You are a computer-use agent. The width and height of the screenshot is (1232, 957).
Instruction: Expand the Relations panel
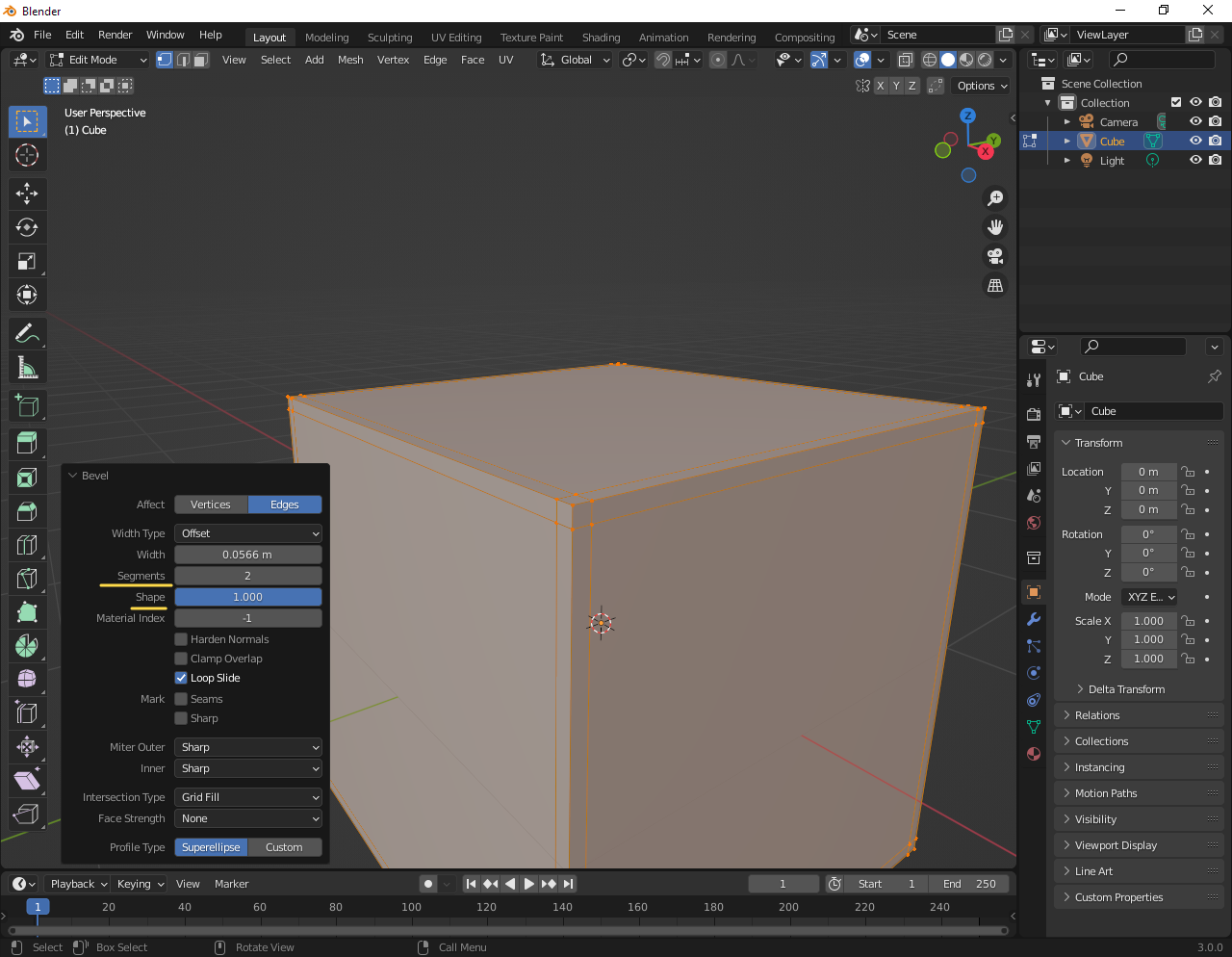(1097, 715)
